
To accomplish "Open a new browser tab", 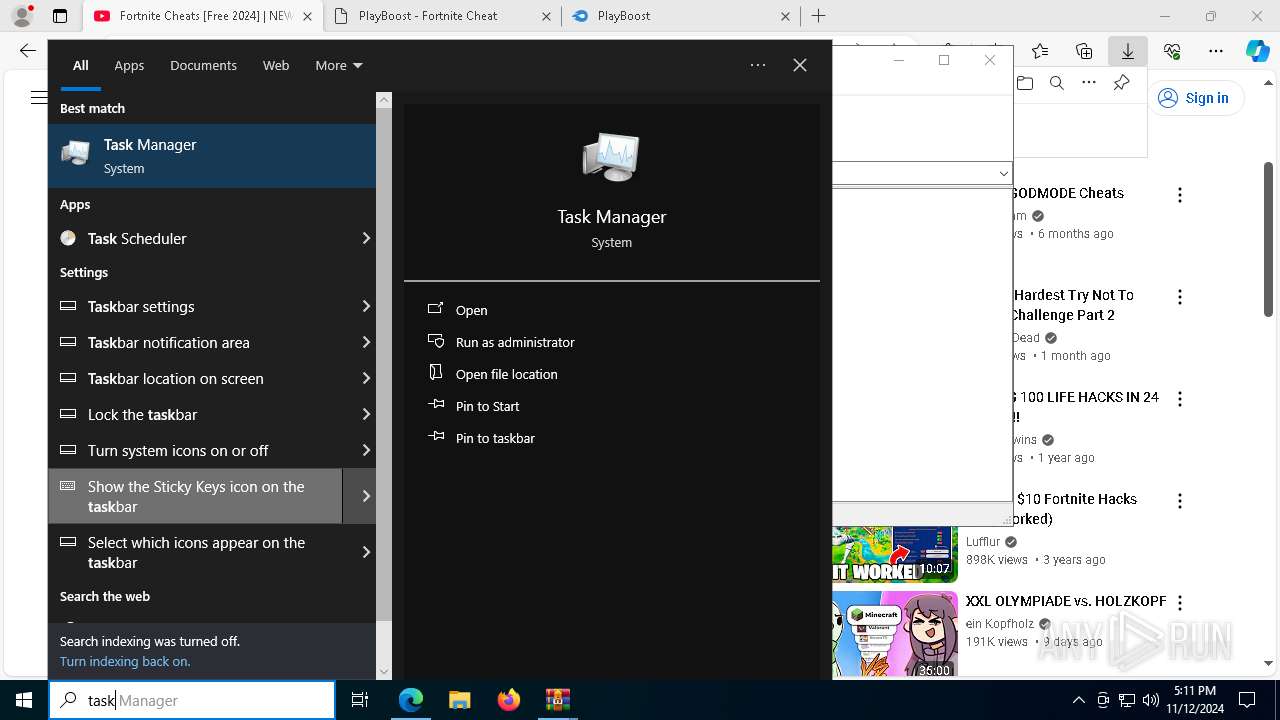I will click(819, 16).
